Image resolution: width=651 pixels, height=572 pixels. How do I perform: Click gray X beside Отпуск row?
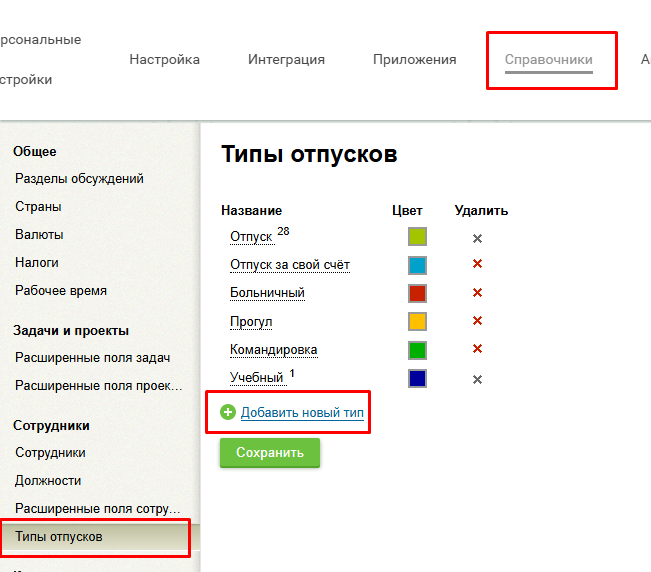point(477,238)
